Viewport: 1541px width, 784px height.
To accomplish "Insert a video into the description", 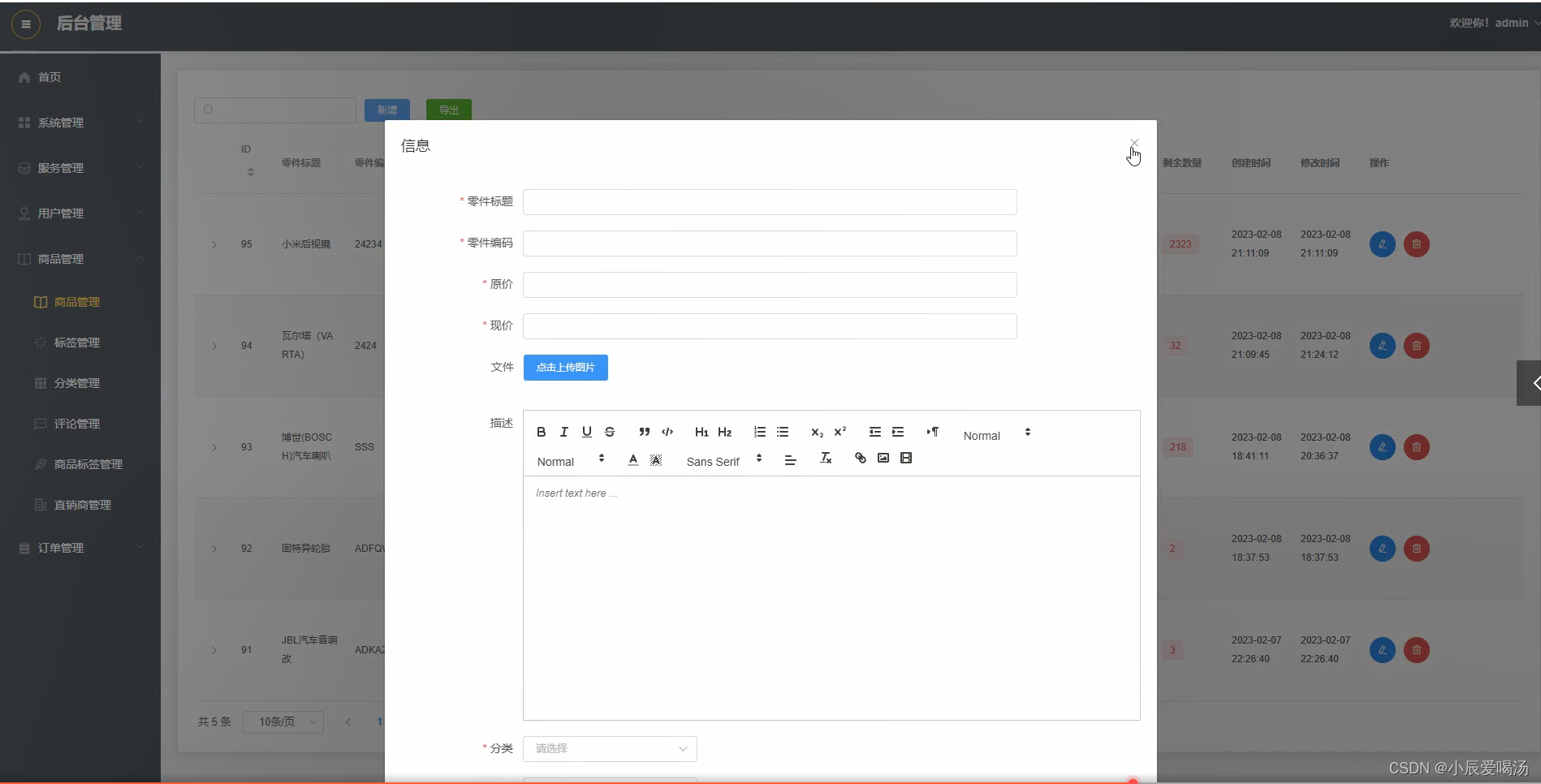I will click(x=906, y=459).
